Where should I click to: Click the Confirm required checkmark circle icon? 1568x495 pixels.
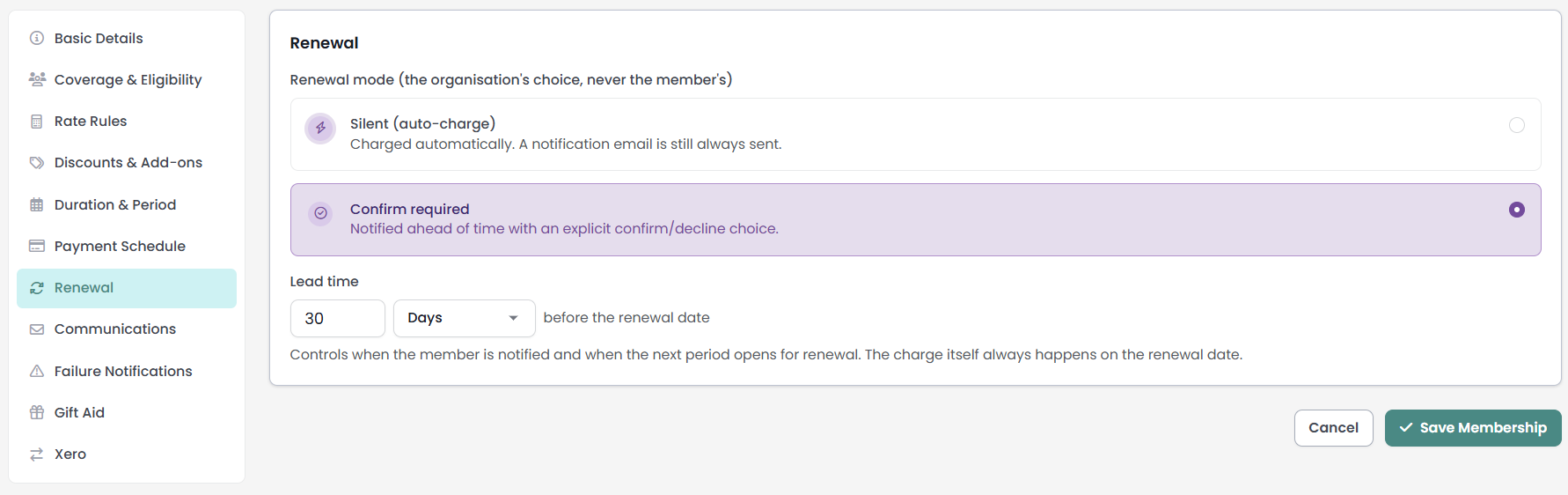[320, 212]
